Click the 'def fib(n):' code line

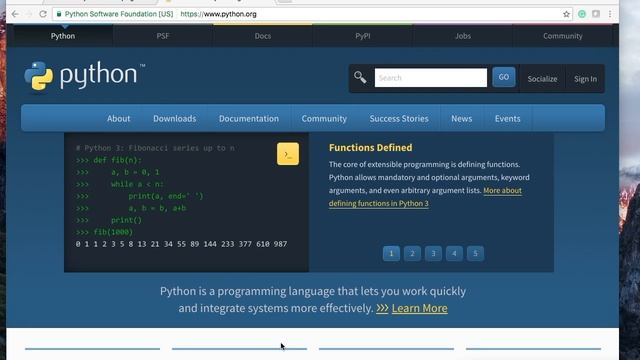tap(109, 160)
